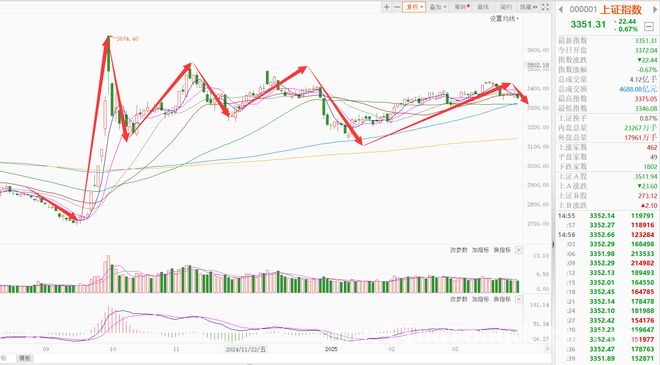Go to previous stock with left arrow
Screen dimensions: 660x365
point(561,9)
